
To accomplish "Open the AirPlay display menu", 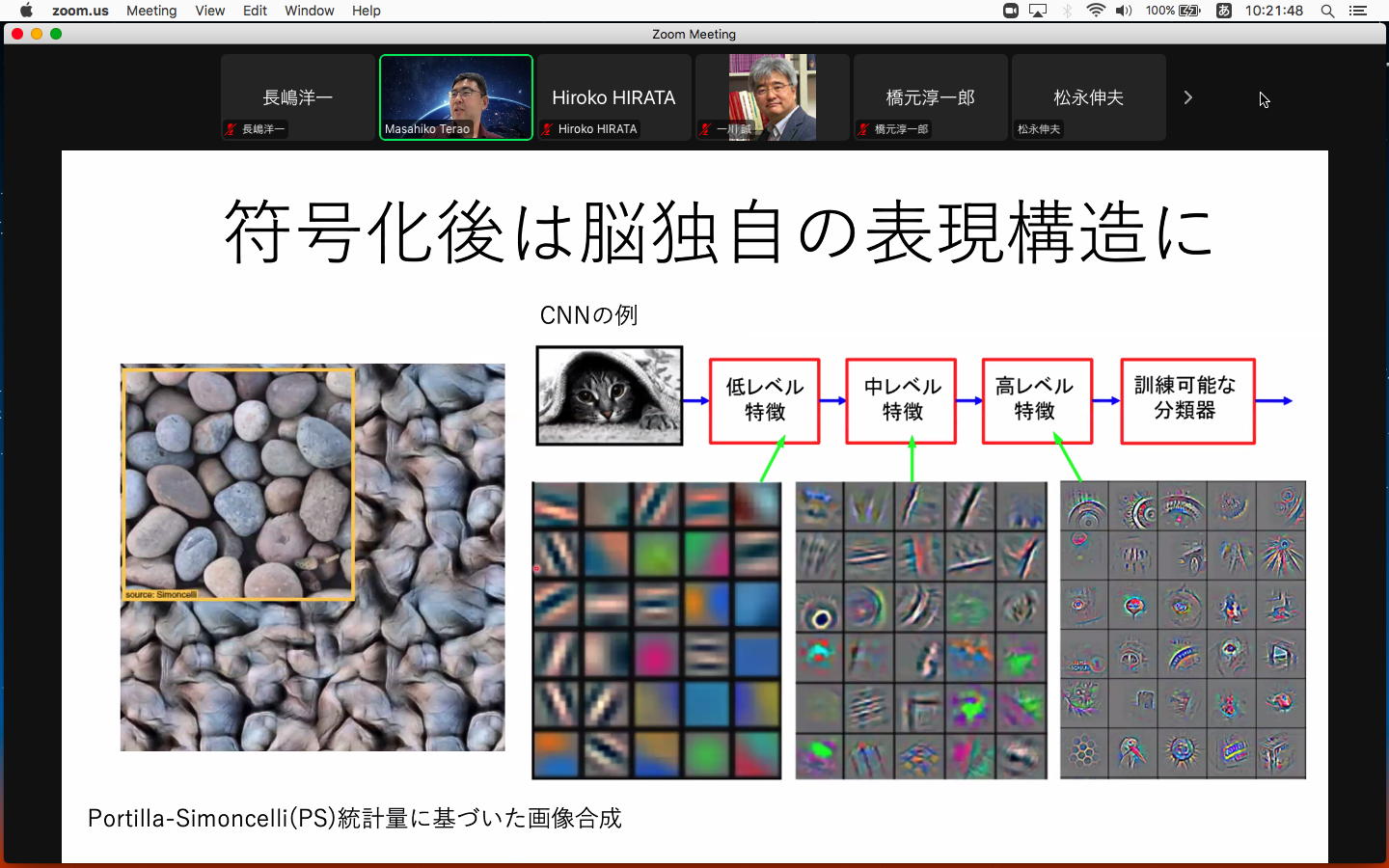I will tap(1038, 11).
